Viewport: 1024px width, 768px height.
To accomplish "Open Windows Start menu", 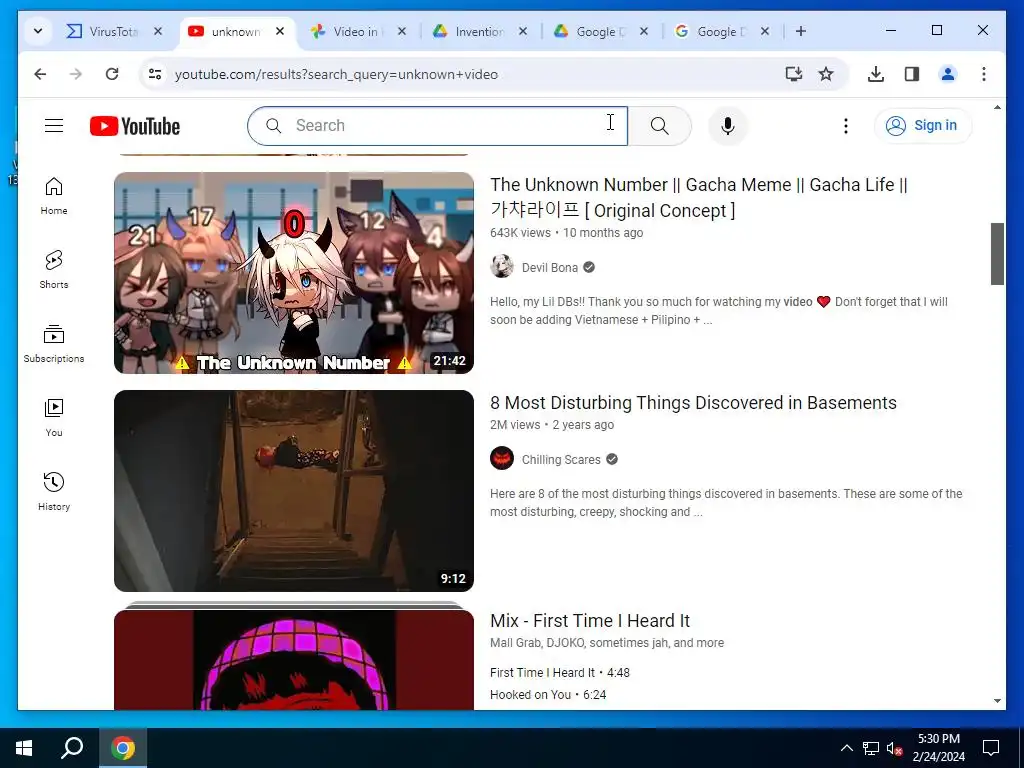I will (x=24, y=748).
